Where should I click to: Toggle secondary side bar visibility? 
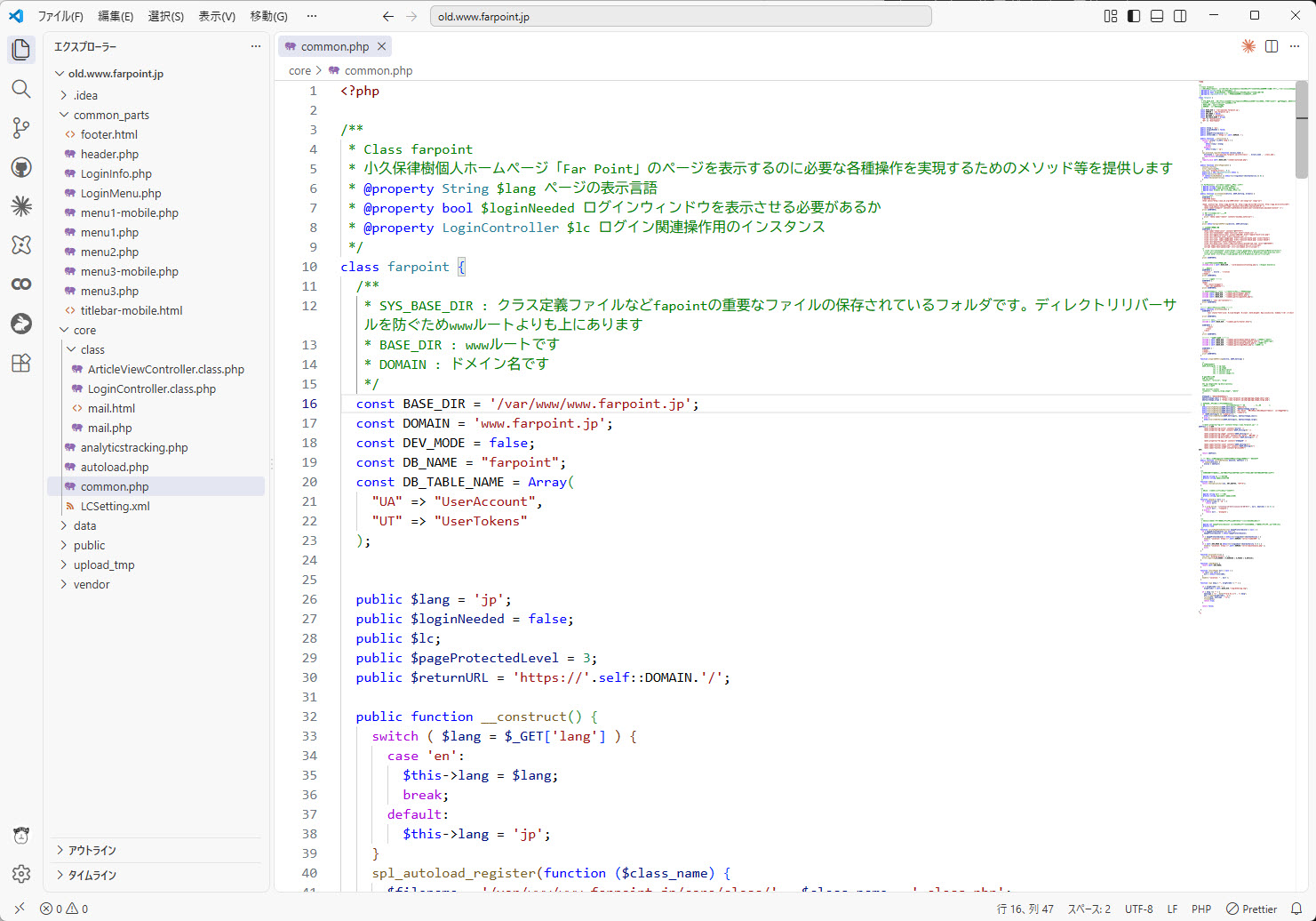(x=1180, y=16)
